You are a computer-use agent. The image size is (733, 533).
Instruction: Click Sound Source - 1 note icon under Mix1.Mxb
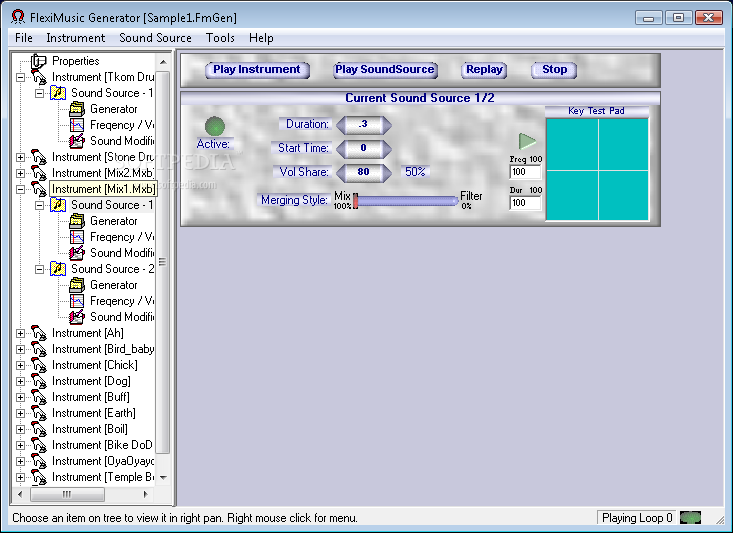[x=58, y=205]
